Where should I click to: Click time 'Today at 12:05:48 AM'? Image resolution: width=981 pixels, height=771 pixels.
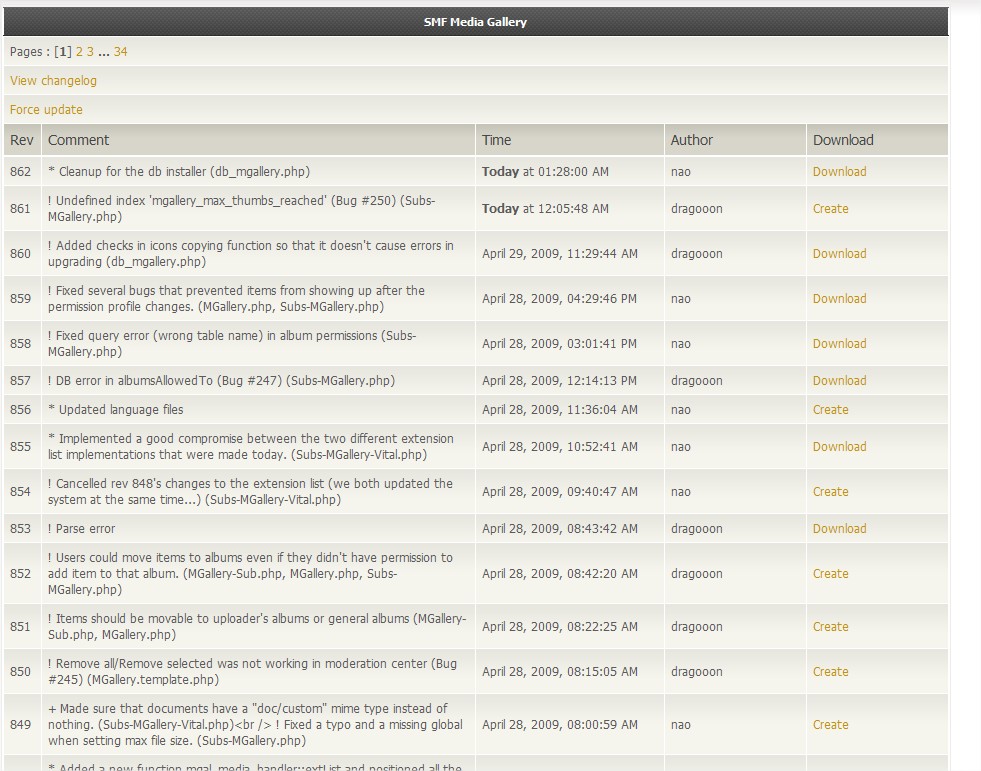coord(545,208)
